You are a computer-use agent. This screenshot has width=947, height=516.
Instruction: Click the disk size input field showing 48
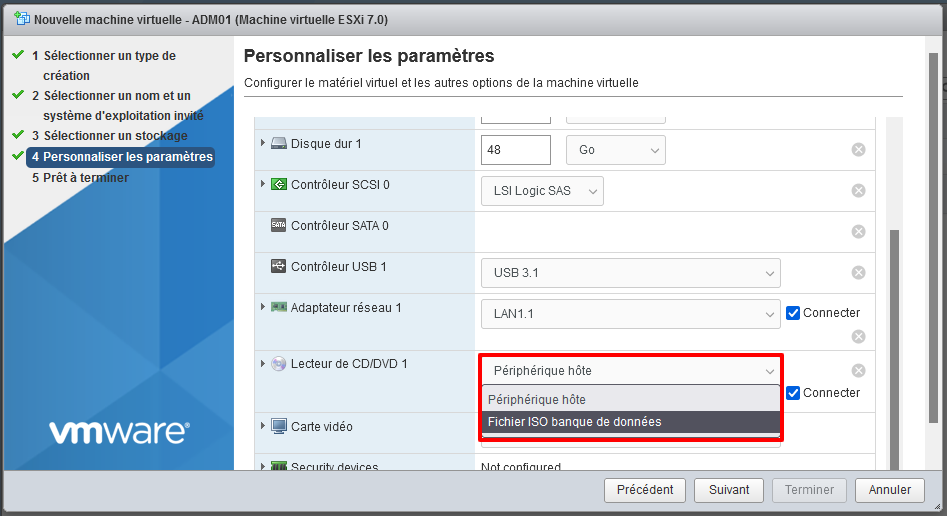pyautogui.click(x=515, y=150)
